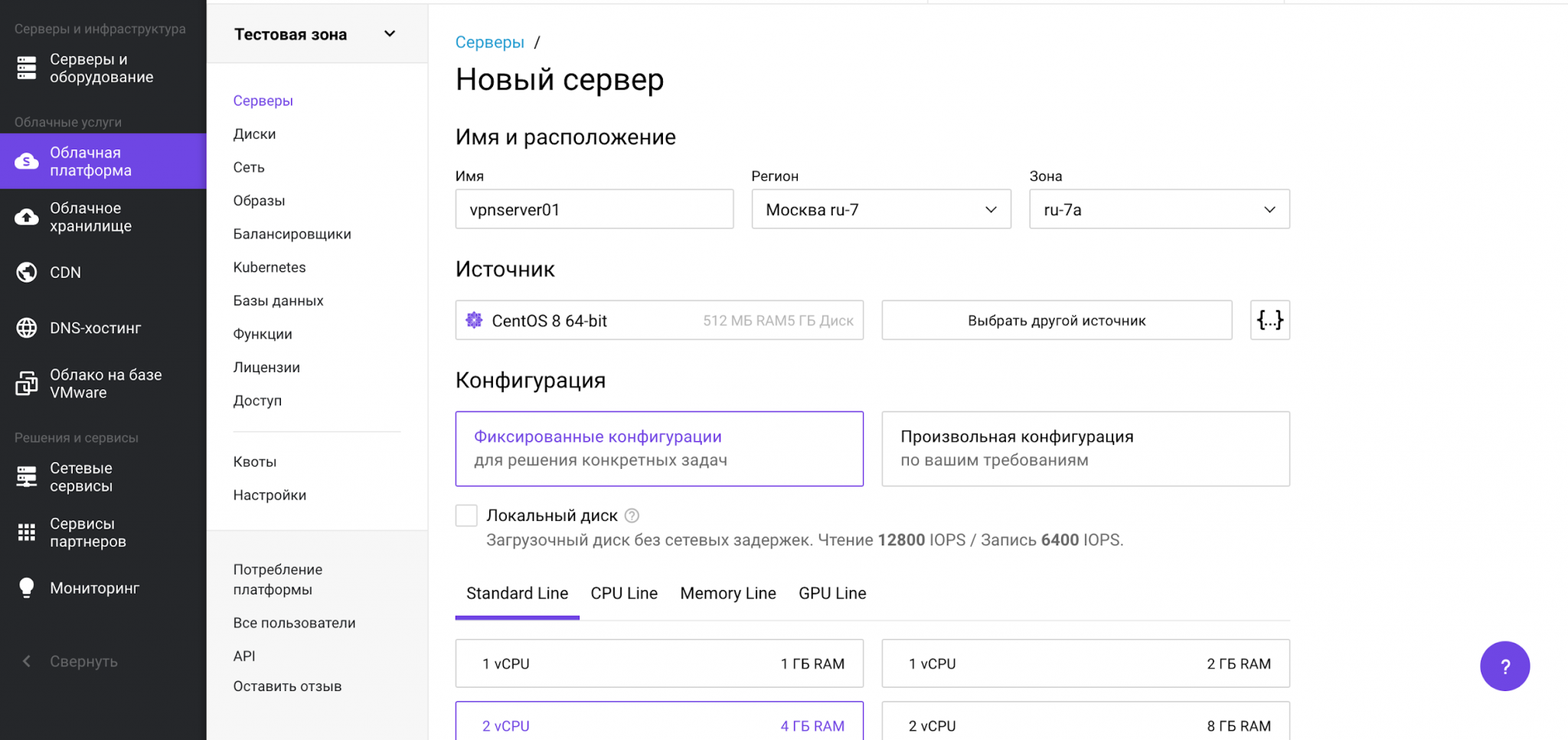Switch to the CPU Line tab
Viewport: 1568px width, 740px height.
pos(623,594)
